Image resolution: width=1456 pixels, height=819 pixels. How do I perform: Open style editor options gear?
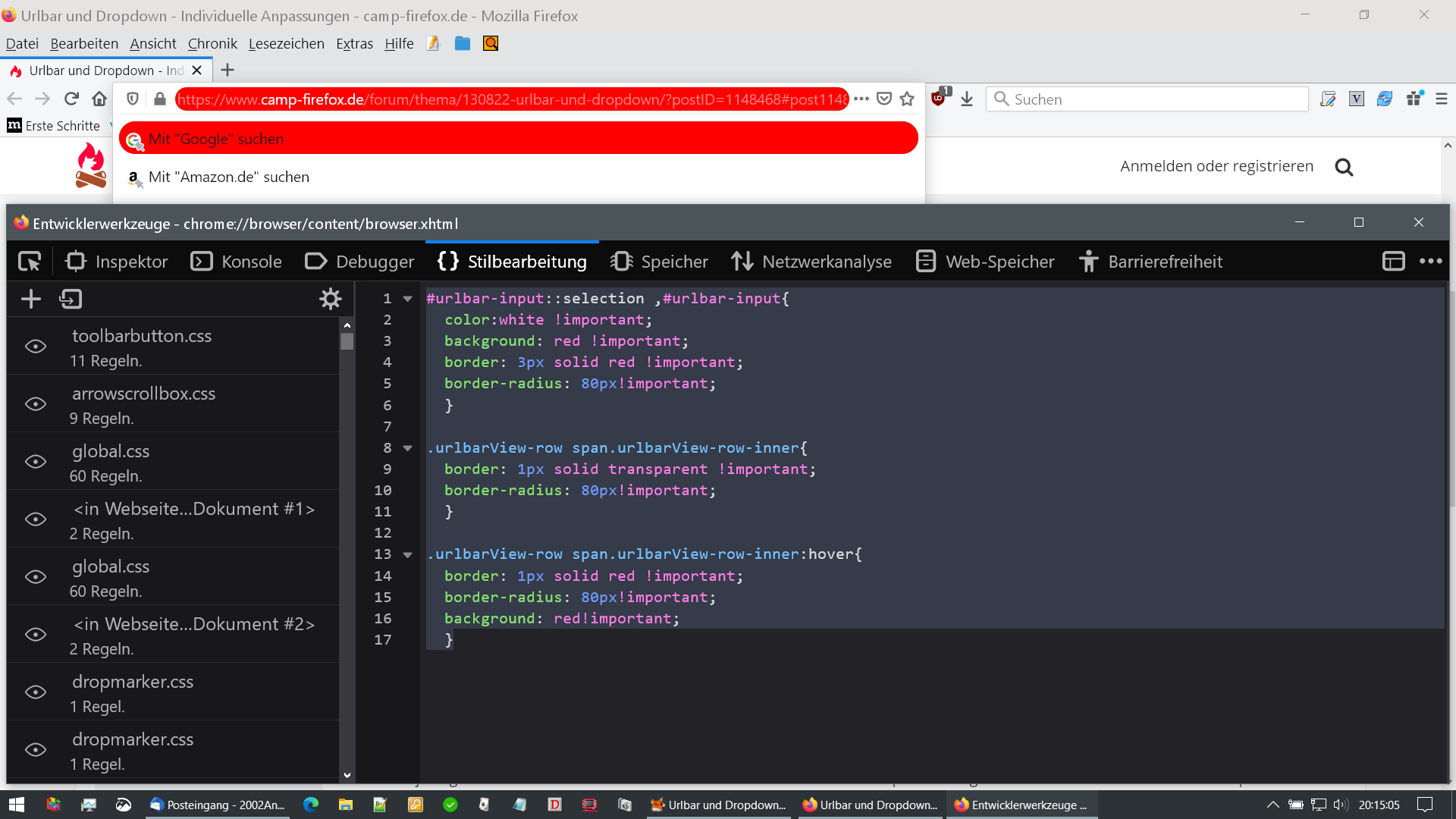pos(330,299)
